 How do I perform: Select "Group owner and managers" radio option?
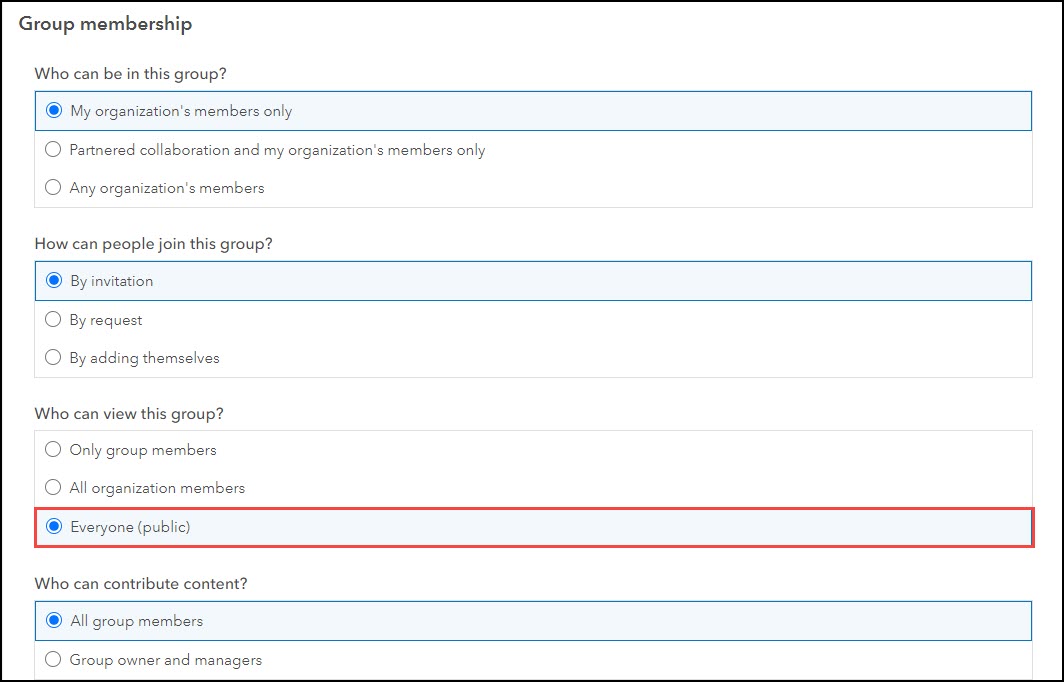click(x=54, y=660)
